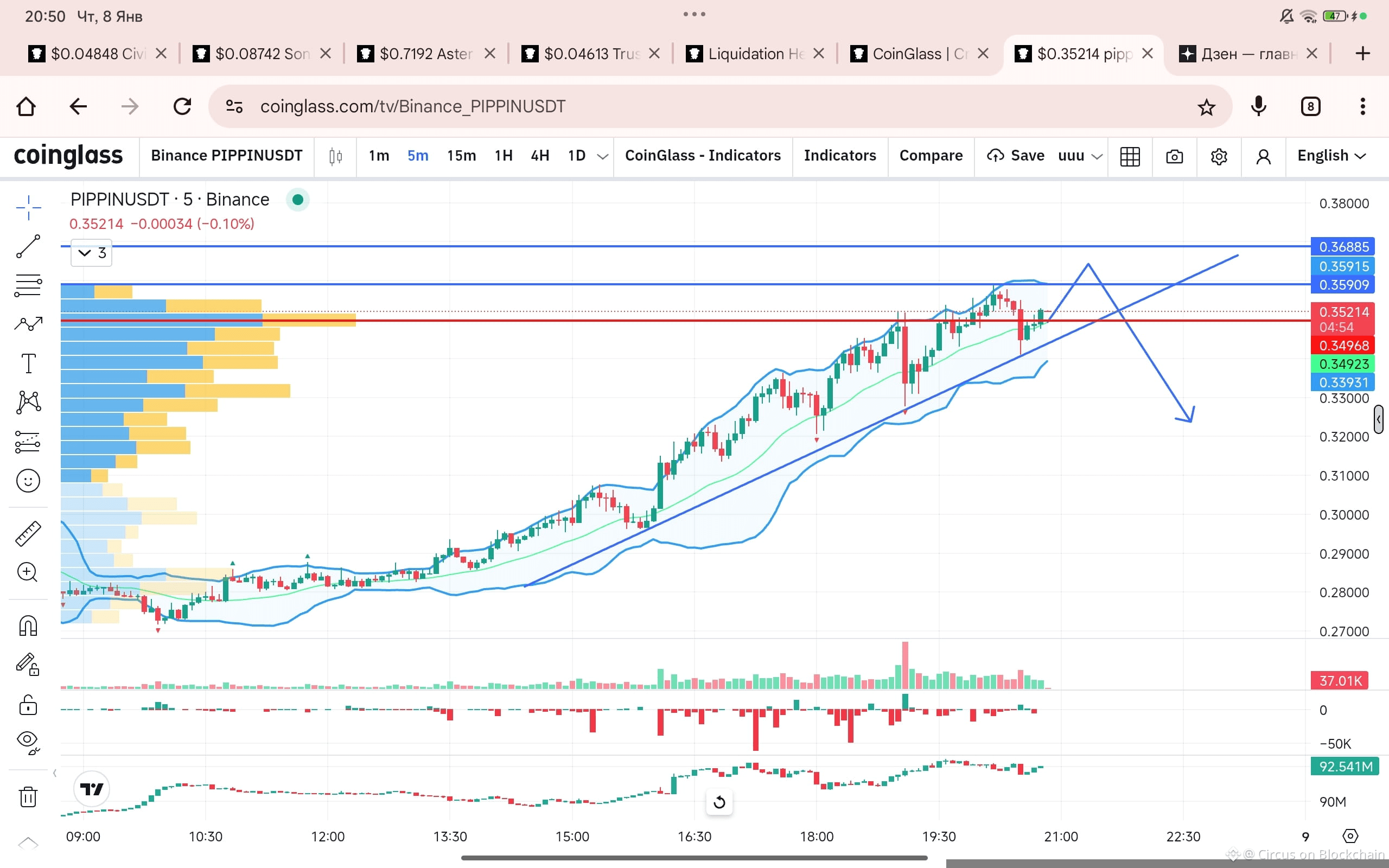Start voice search with microphone

pos(1259,106)
